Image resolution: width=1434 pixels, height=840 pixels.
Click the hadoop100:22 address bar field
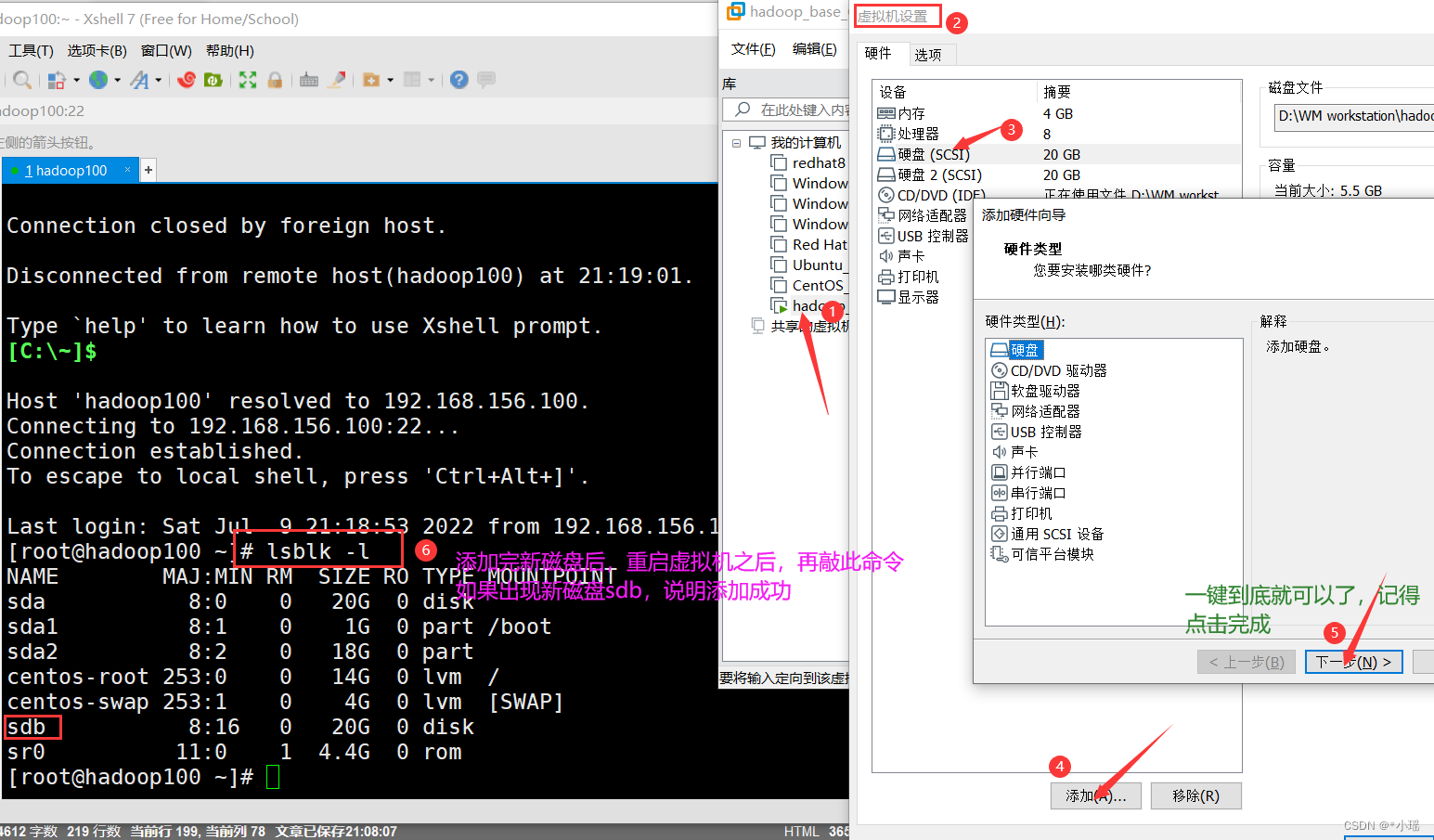357,111
